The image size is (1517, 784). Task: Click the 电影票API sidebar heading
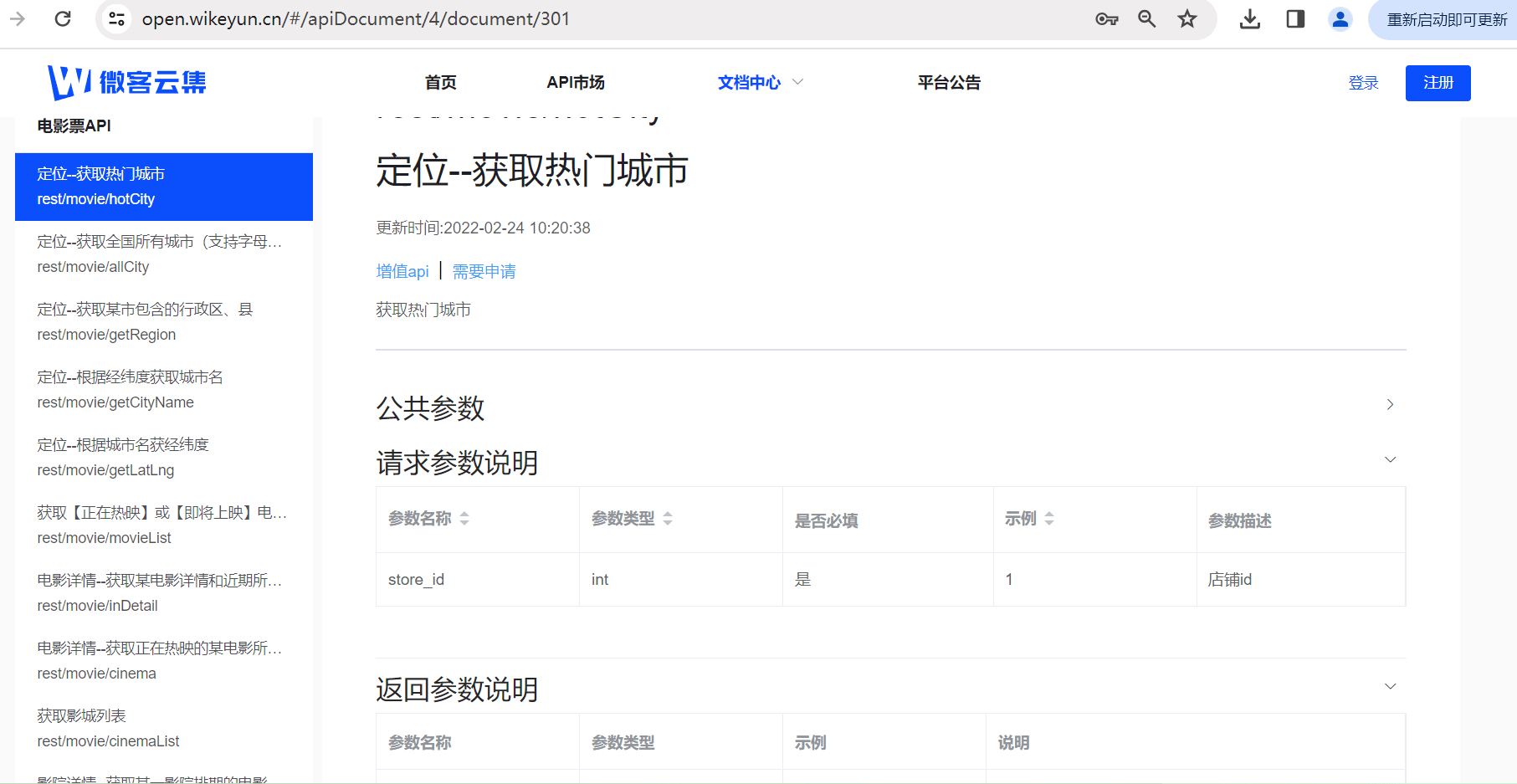pos(74,126)
